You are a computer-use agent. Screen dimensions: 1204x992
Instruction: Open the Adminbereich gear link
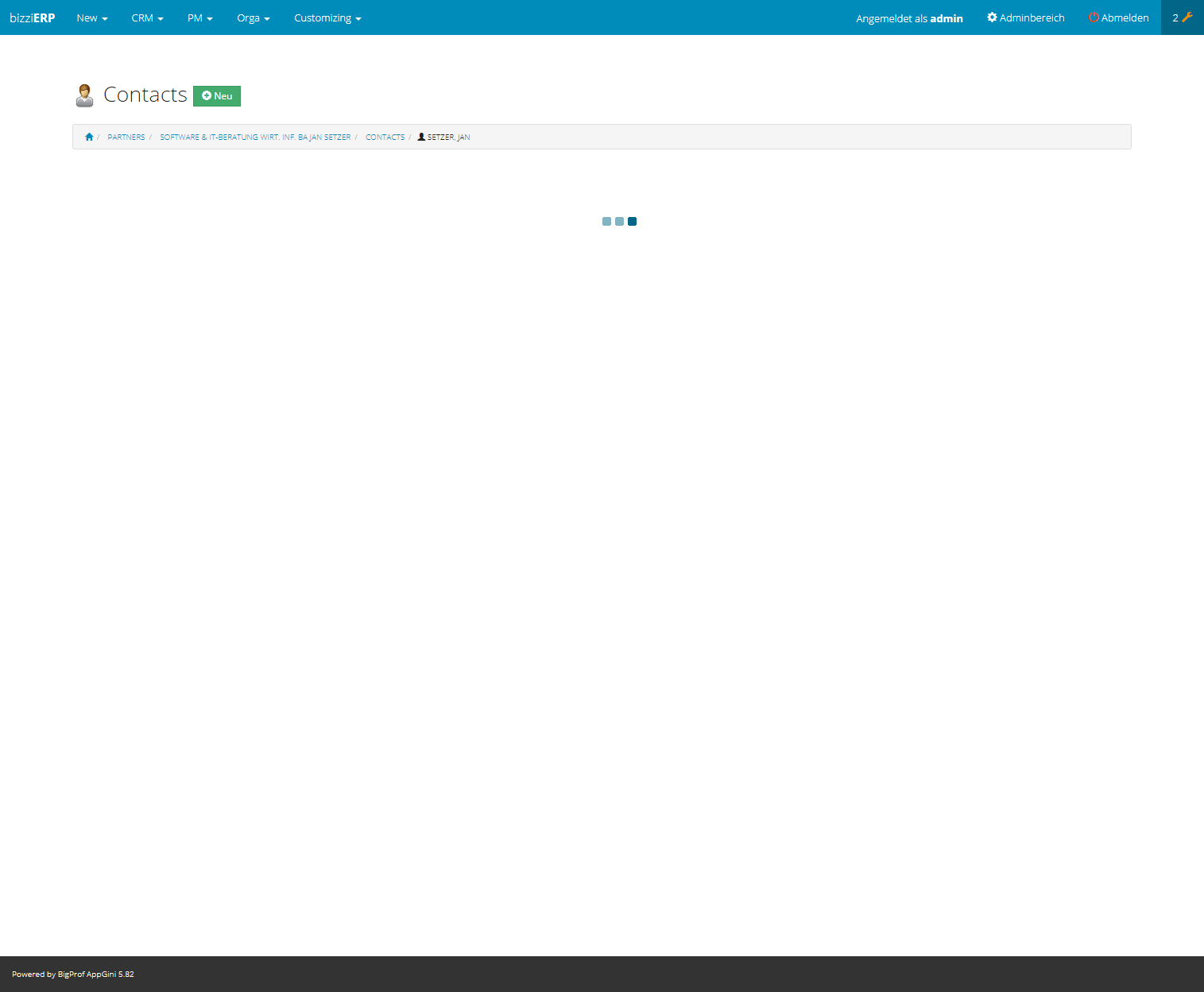[1025, 17]
